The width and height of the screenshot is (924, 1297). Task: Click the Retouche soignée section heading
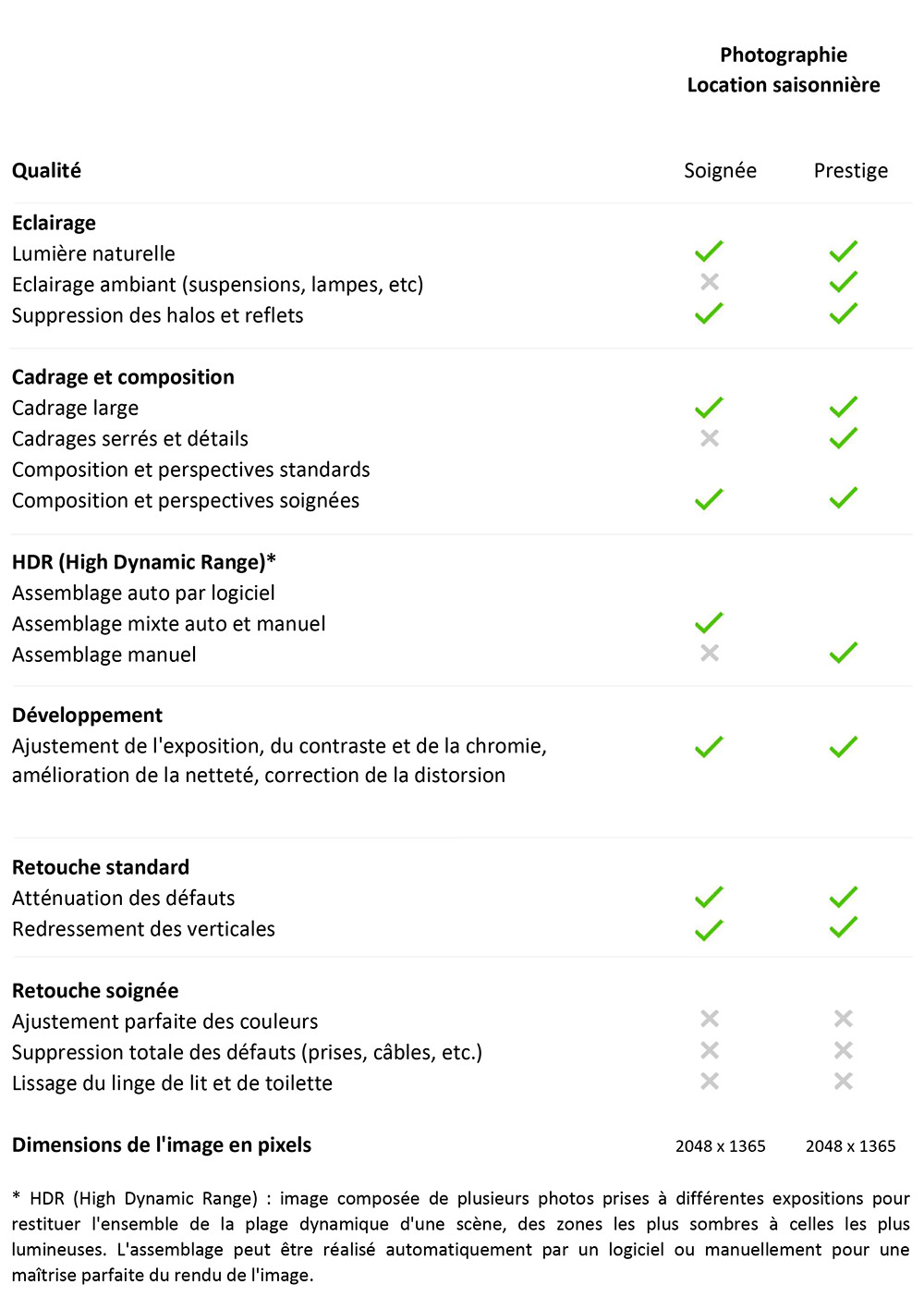pyautogui.click(x=95, y=991)
